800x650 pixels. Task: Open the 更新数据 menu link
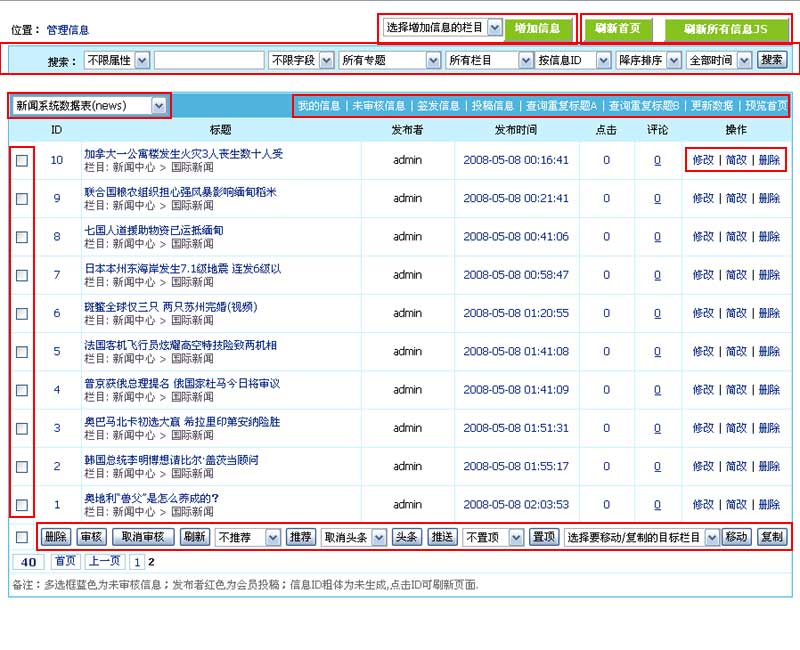[x=712, y=105]
